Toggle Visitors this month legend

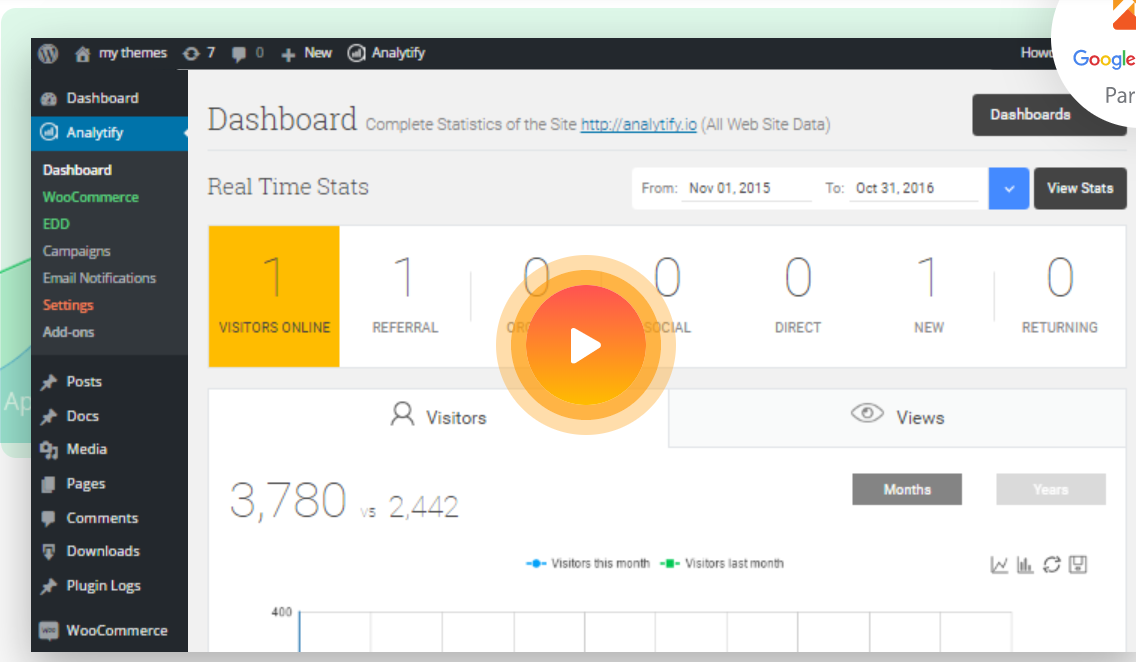point(588,563)
